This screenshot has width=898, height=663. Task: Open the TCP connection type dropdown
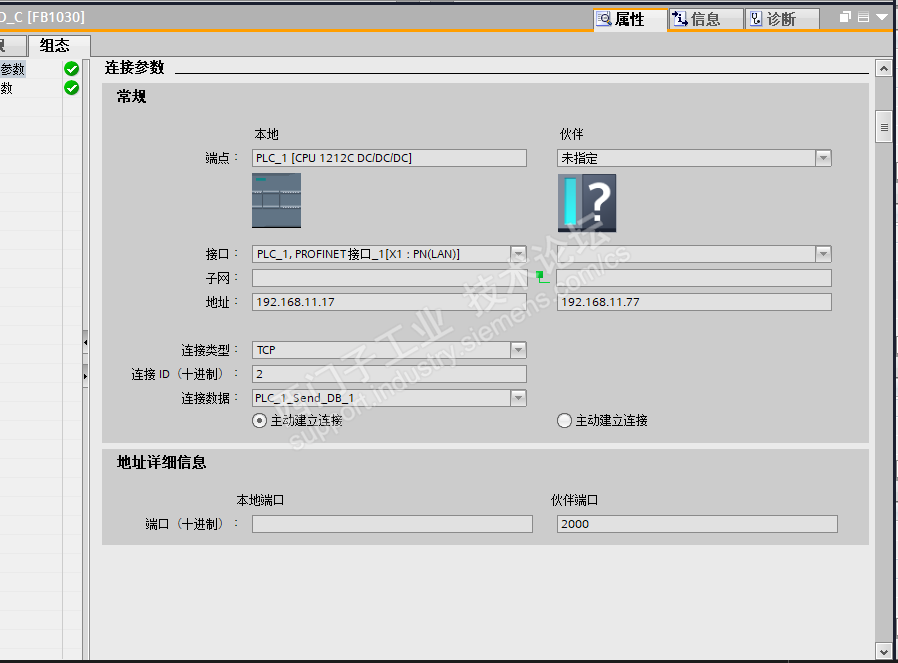(x=518, y=350)
